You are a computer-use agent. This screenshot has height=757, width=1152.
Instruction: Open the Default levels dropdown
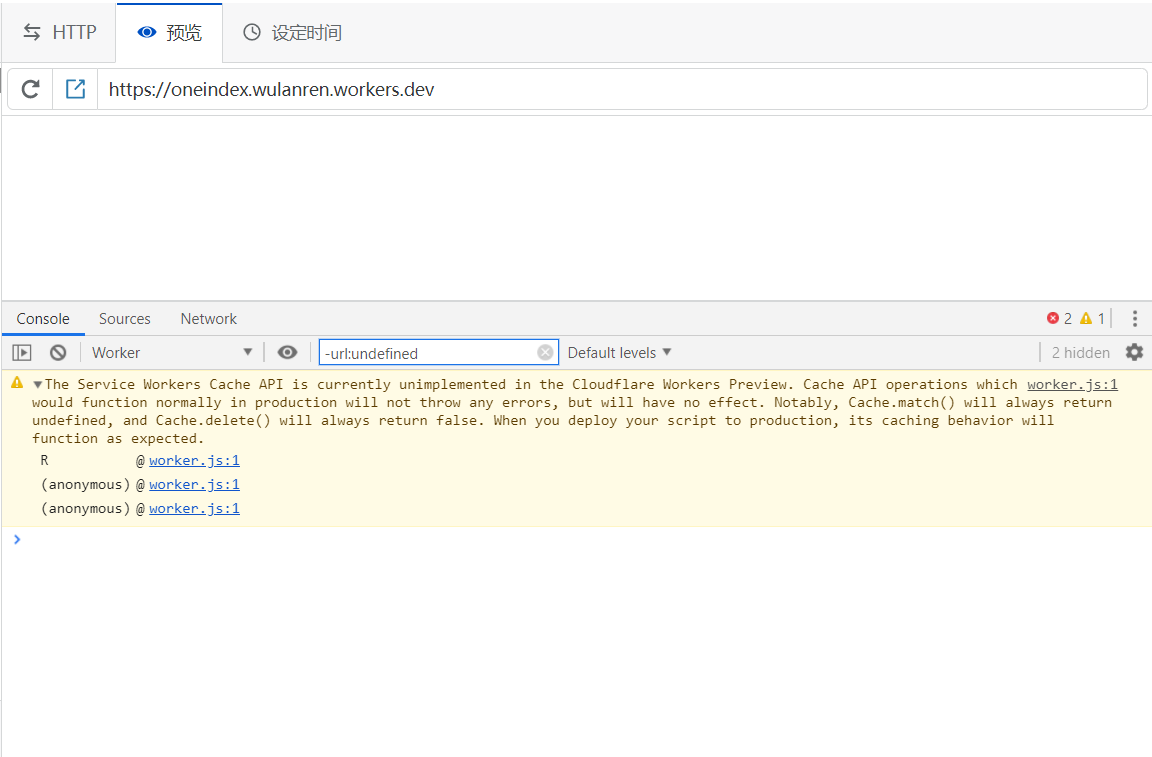(618, 352)
